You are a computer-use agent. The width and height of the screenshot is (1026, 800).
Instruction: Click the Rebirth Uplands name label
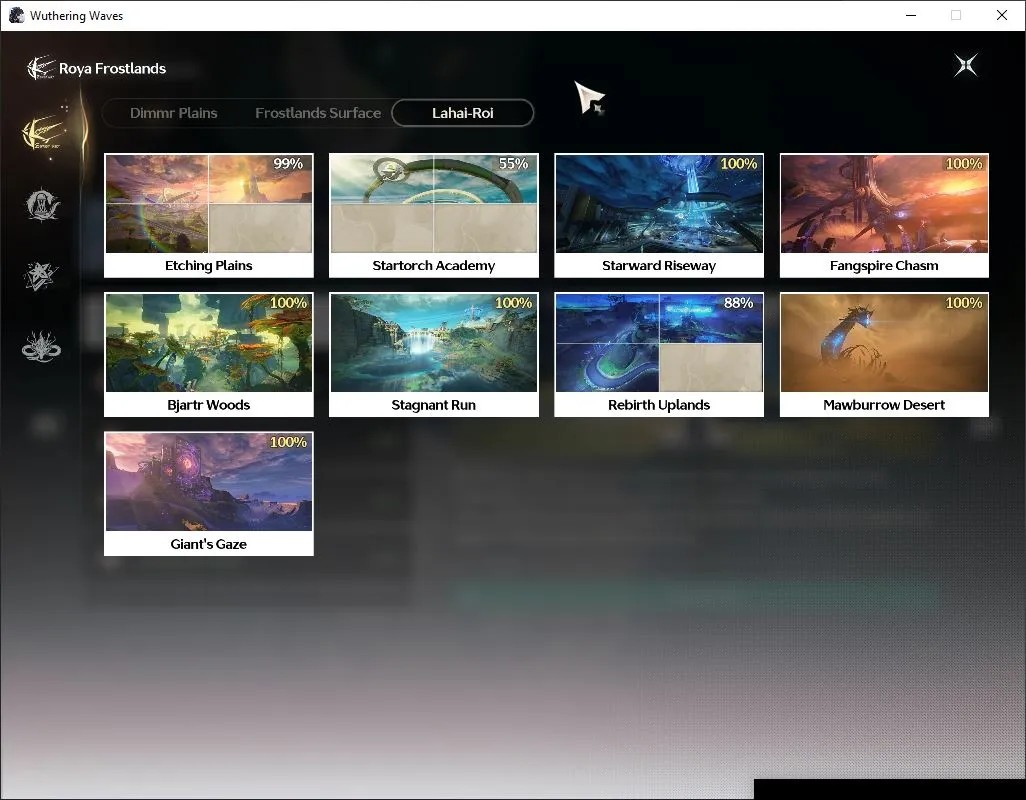(659, 405)
